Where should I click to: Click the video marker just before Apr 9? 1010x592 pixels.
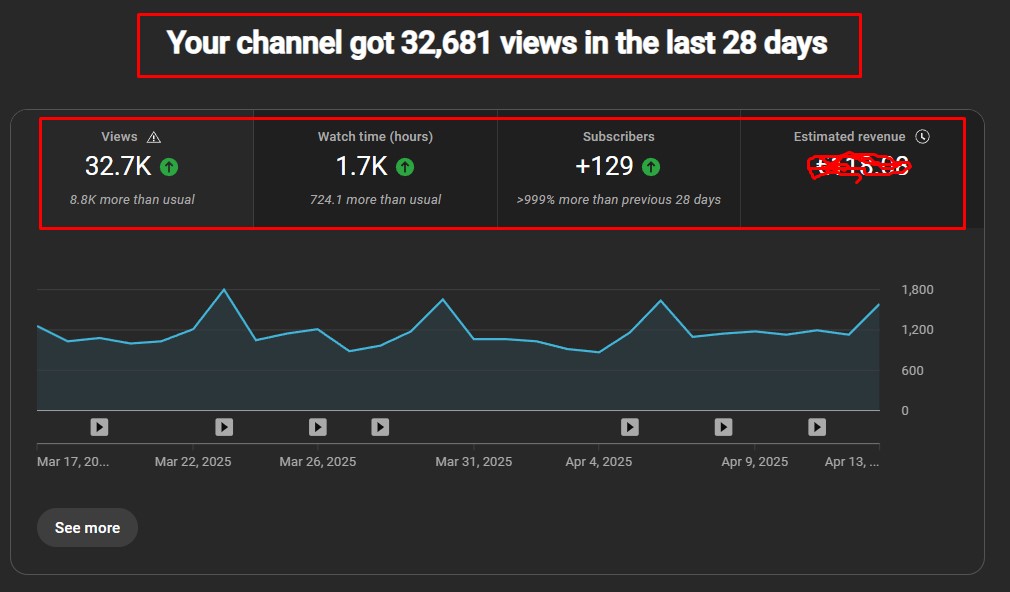pos(723,427)
